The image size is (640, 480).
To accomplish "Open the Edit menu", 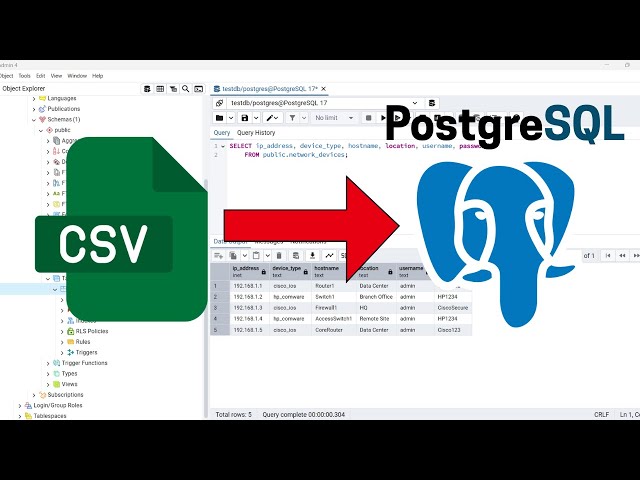I will pyautogui.click(x=40, y=76).
